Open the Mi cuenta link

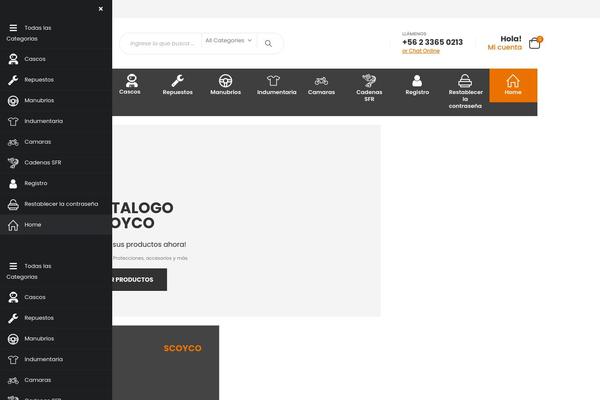(504, 47)
